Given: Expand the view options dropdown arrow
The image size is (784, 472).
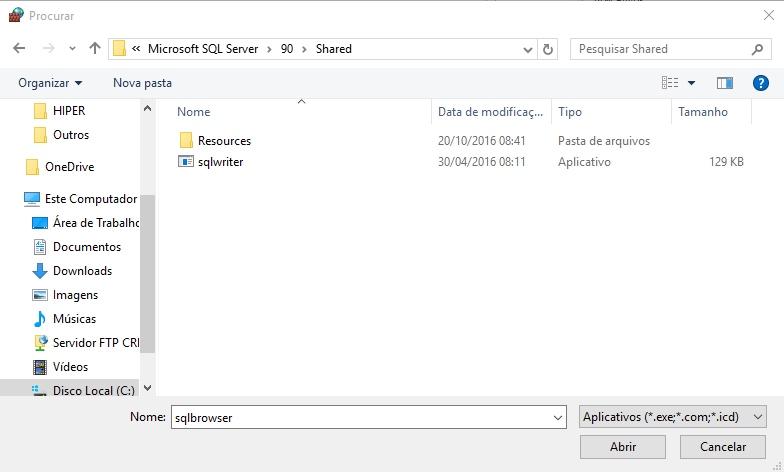Looking at the screenshot, I should 691,83.
